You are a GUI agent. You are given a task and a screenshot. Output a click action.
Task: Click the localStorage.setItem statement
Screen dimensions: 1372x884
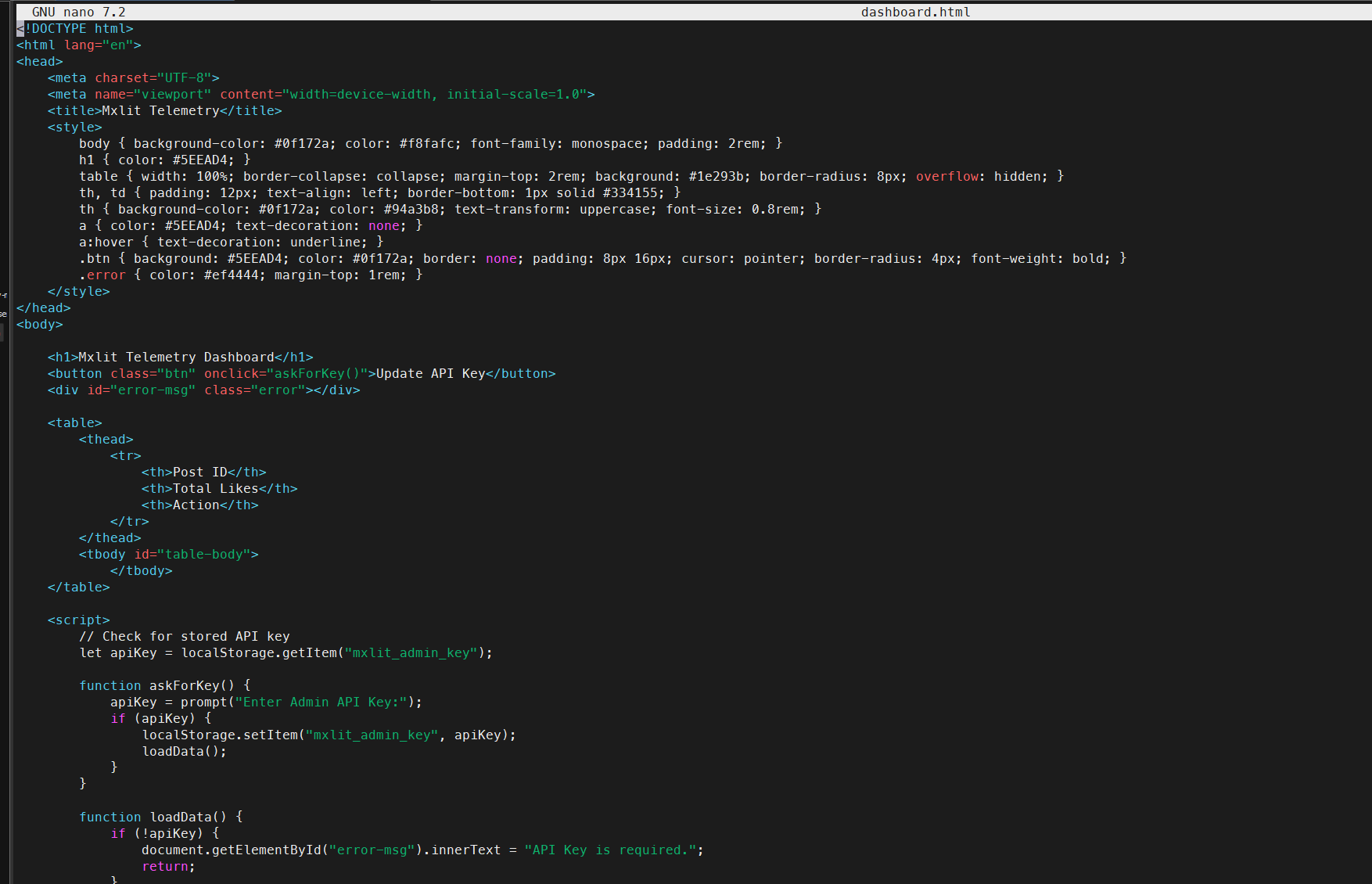329,735
